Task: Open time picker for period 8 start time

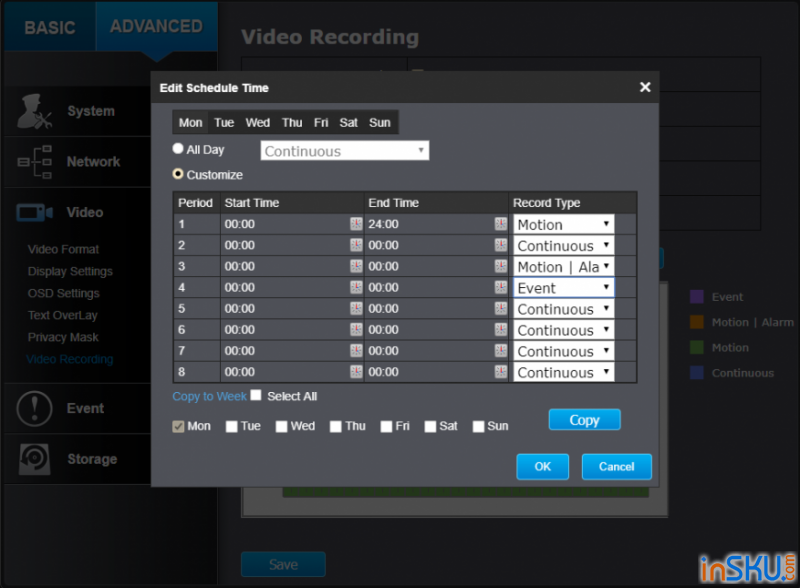Action: [356, 372]
